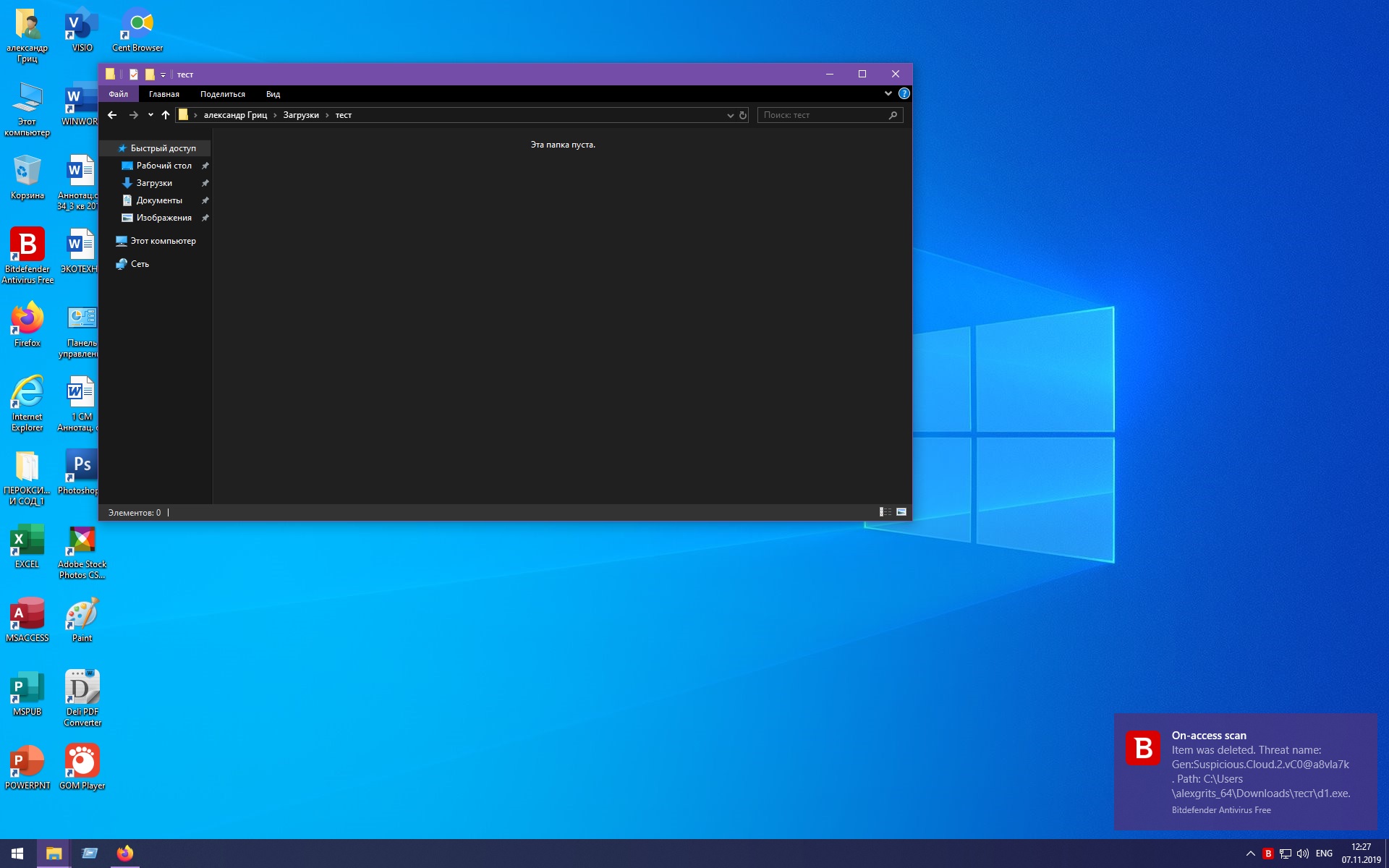Open the Explorer help icon

click(904, 93)
